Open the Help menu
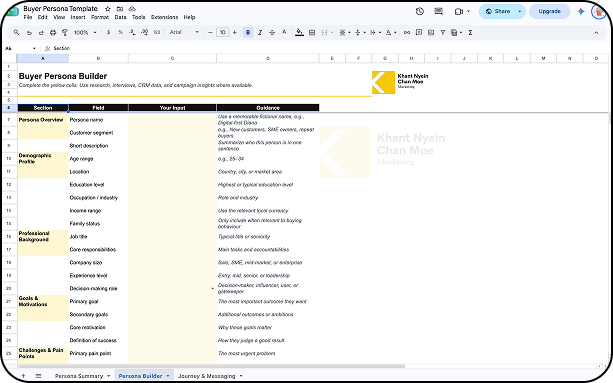613x383 pixels. coord(189,17)
